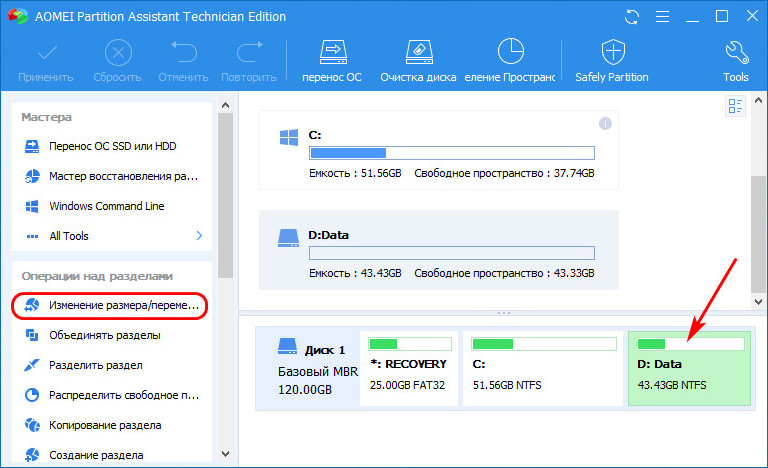Click All Tools entry
The height and width of the screenshot is (468, 768).
[x=69, y=236]
